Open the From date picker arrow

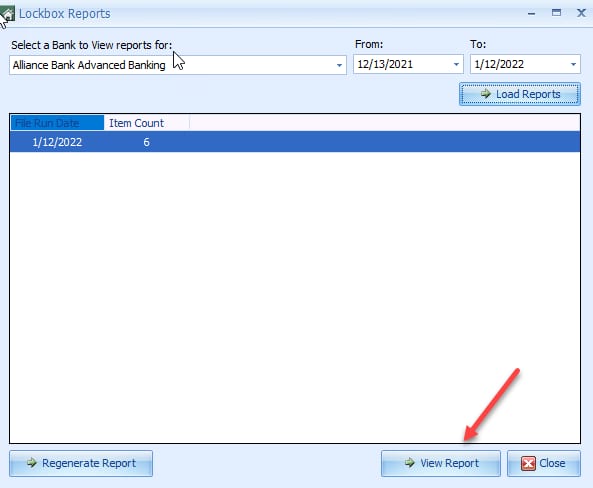[x=456, y=64]
